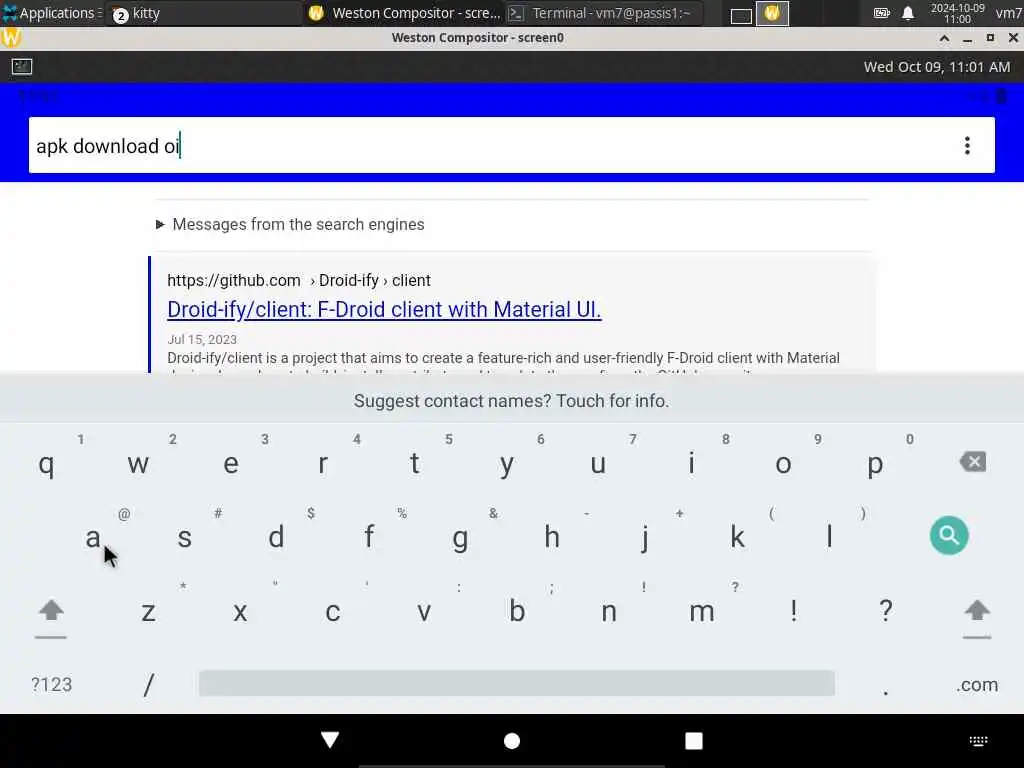Tap the space bar key

point(517,683)
